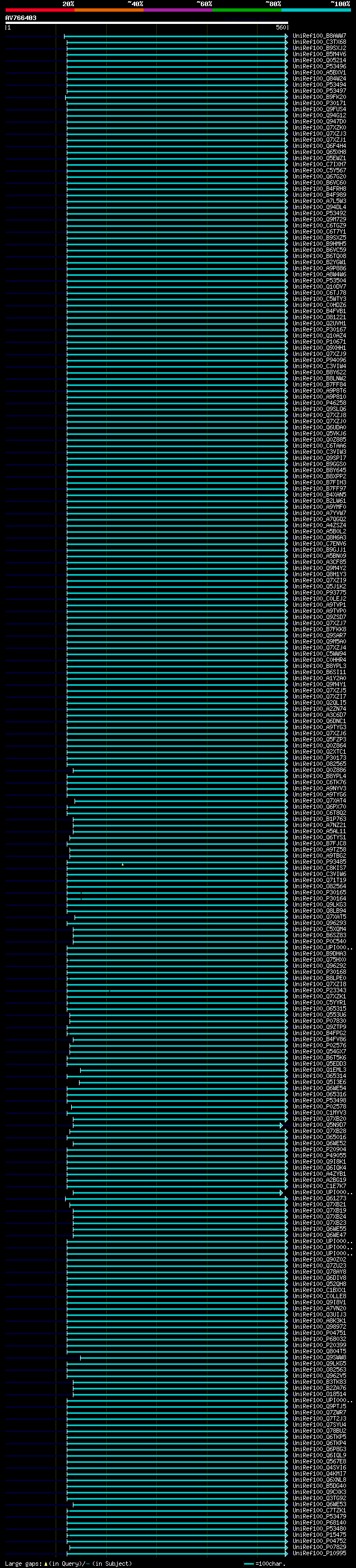Select label UniRef100_Q7XAT4
Image resolution: width=356 pixels, height=1568 pixels.
319,800
